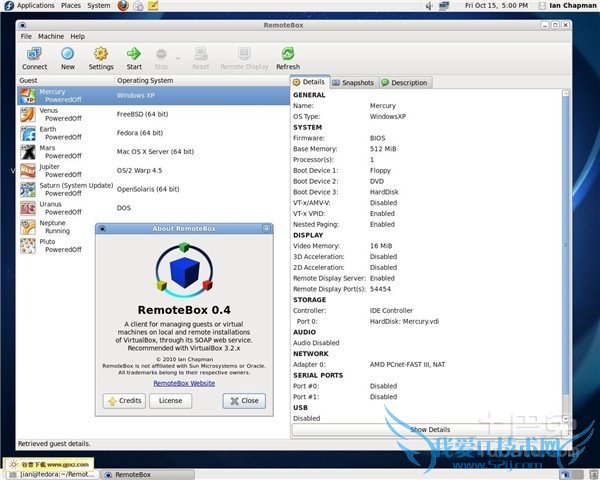Click the Firefox launcher in top panel
600x480 pixels.
click(123, 6)
